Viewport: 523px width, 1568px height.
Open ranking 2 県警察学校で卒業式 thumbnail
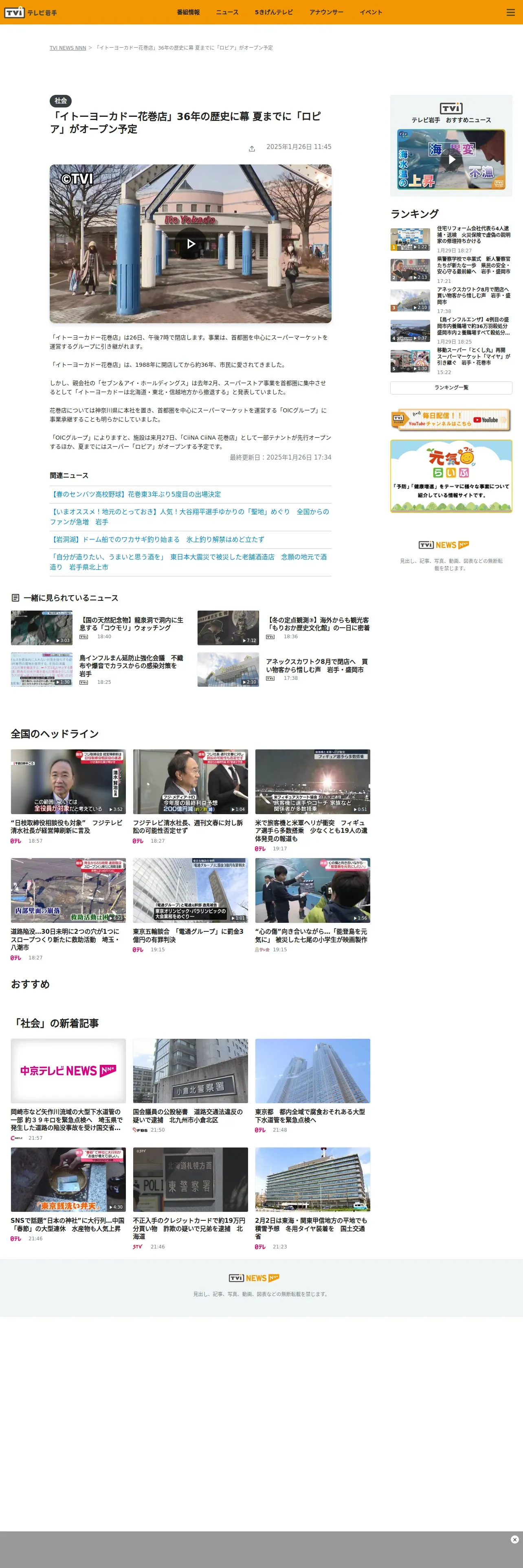[410, 269]
